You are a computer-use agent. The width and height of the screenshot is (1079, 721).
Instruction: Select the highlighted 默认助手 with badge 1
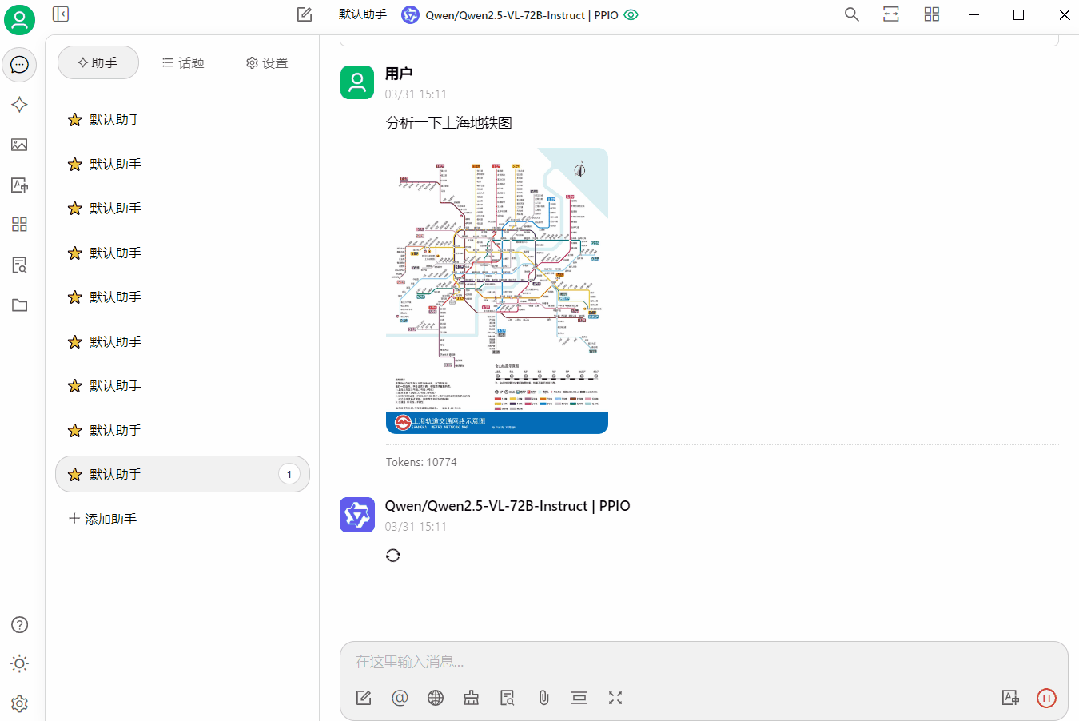click(x=182, y=474)
